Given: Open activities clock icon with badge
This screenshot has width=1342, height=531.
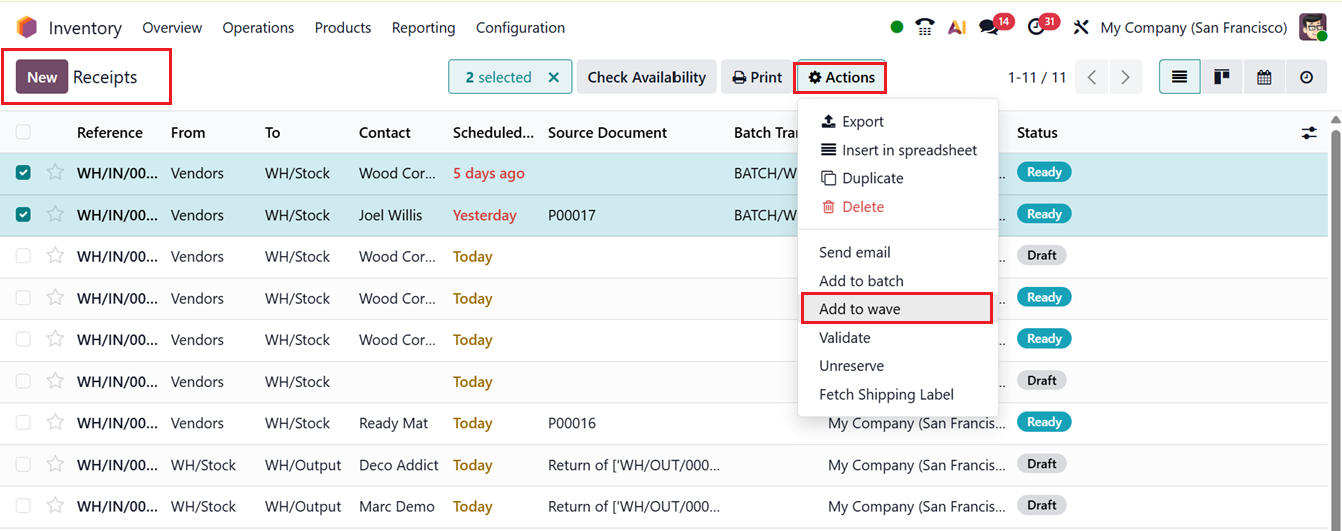Looking at the screenshot, I should [1036, 27].
